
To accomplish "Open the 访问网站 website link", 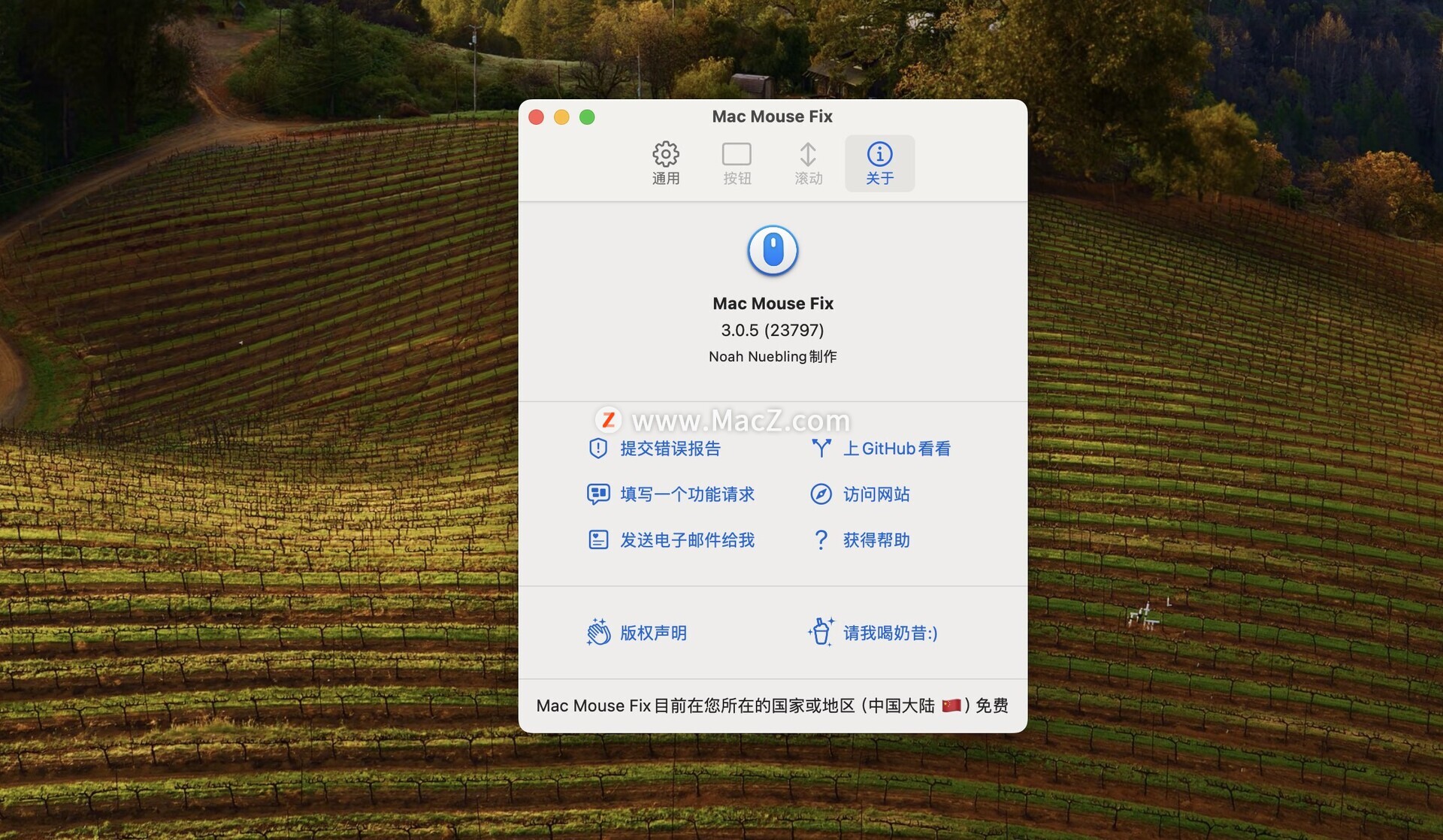I will pos(876,494).
